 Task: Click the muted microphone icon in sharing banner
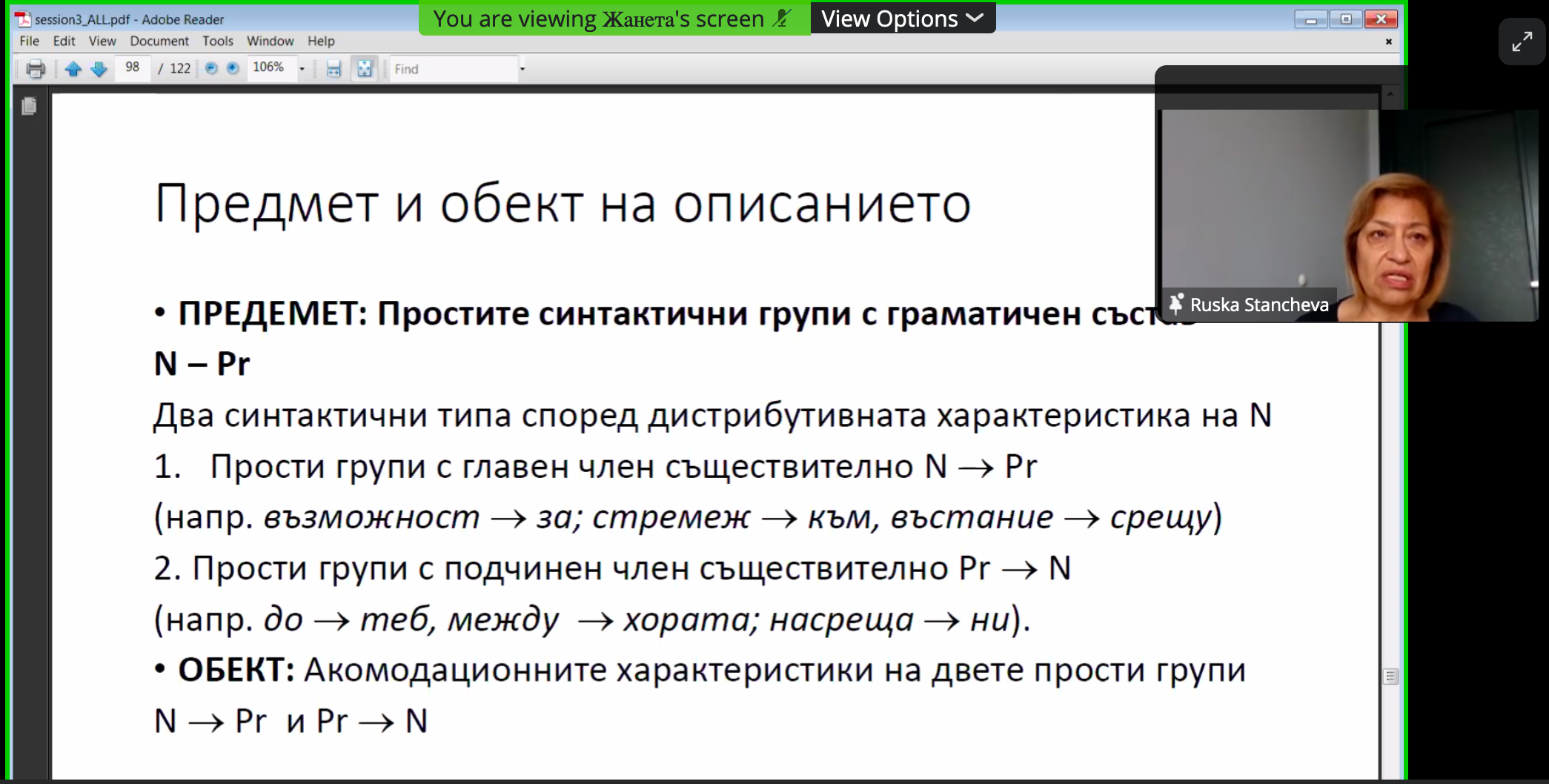coord(781,19)
